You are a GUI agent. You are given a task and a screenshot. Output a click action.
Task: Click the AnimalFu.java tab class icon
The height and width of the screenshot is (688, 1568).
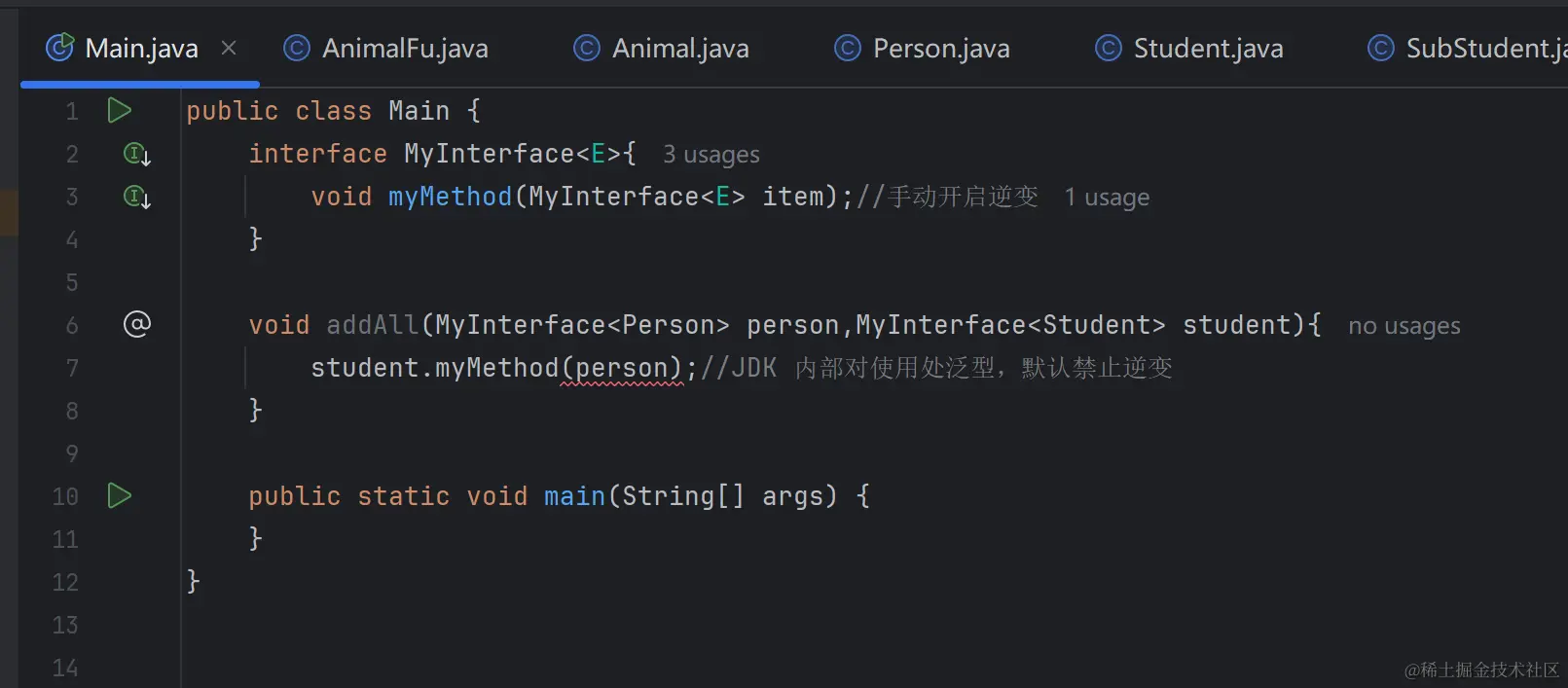(297, 48)
